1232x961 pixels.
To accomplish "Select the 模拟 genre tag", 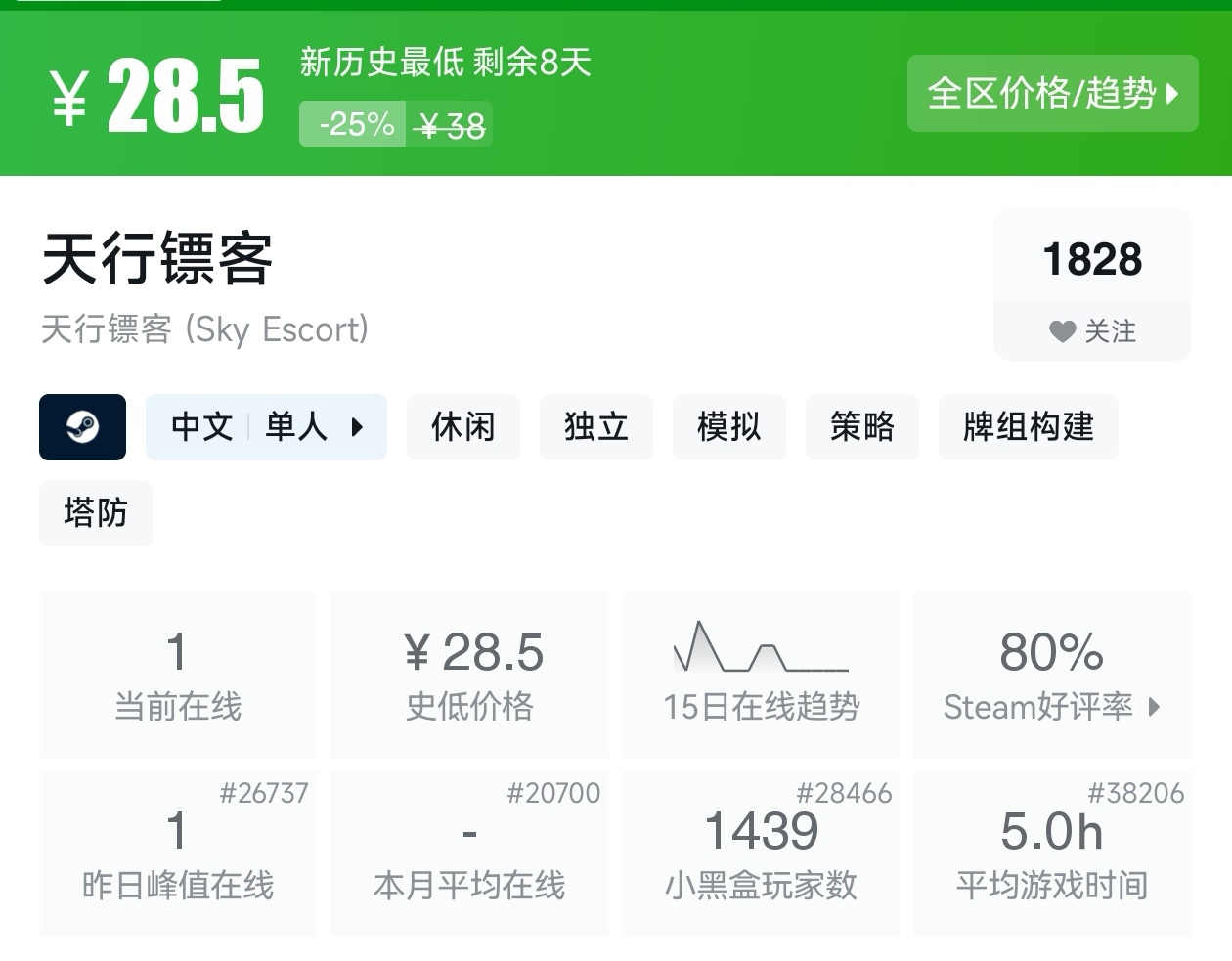I will click(x=729, y=427).
